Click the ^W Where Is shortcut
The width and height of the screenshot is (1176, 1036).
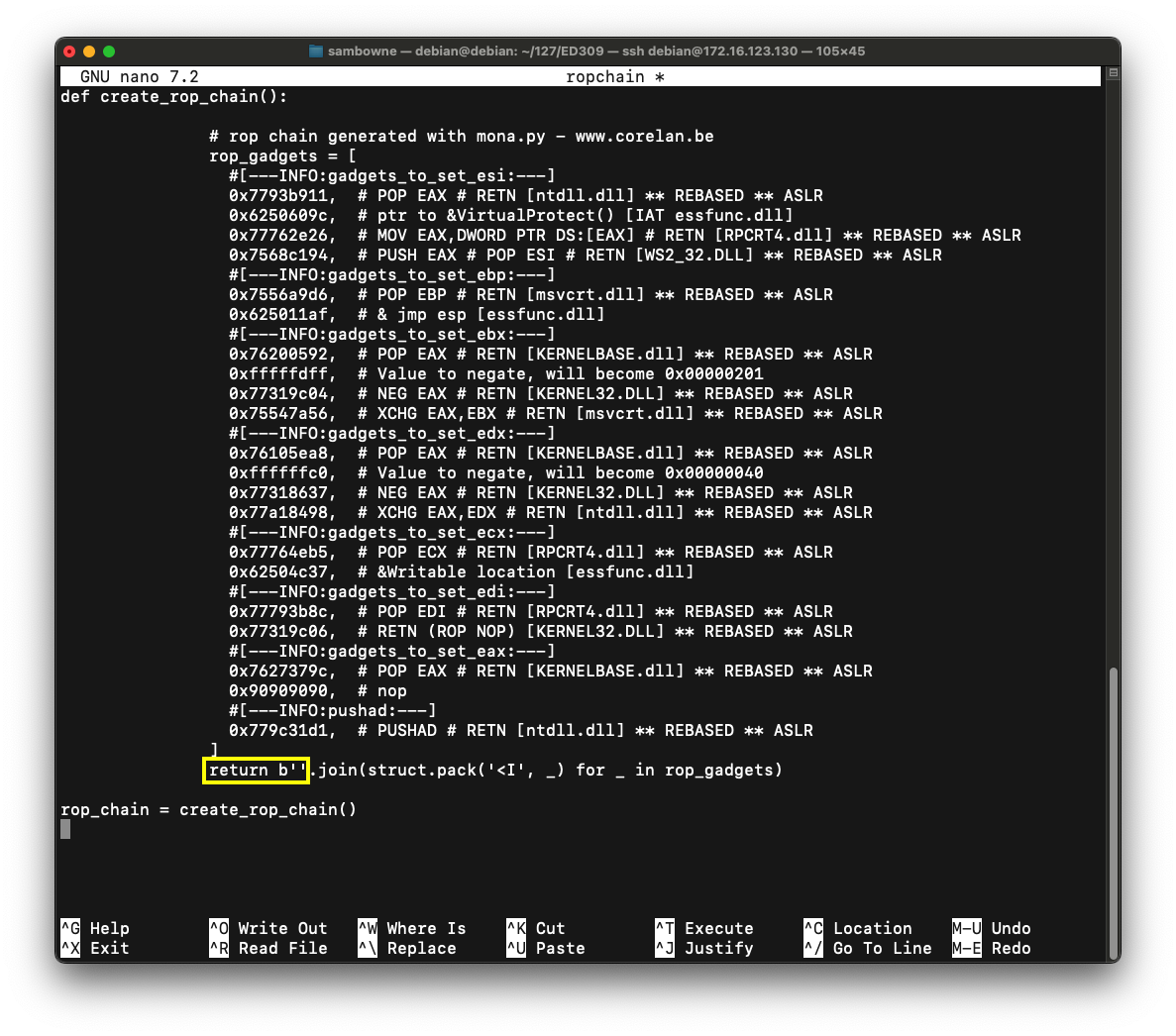[412, 928]
